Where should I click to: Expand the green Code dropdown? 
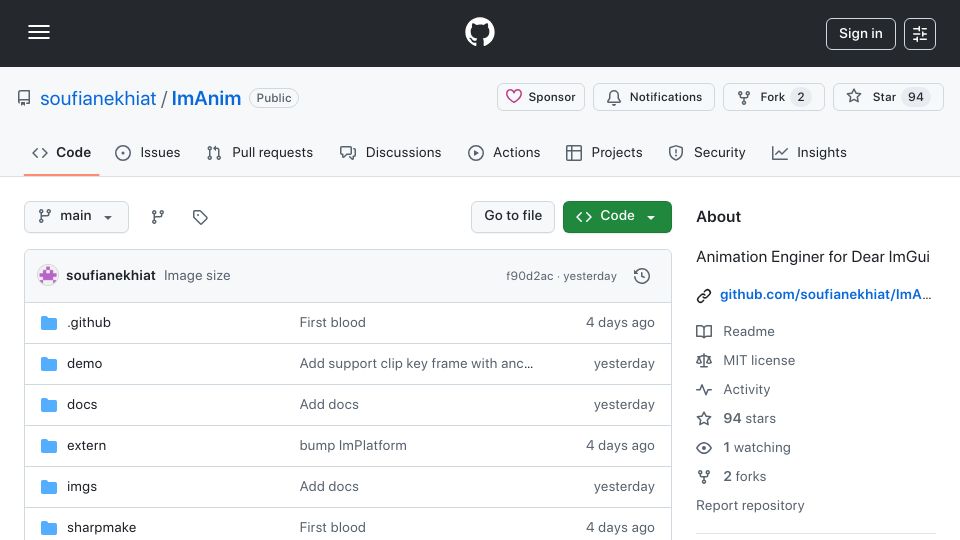point(617,217)
